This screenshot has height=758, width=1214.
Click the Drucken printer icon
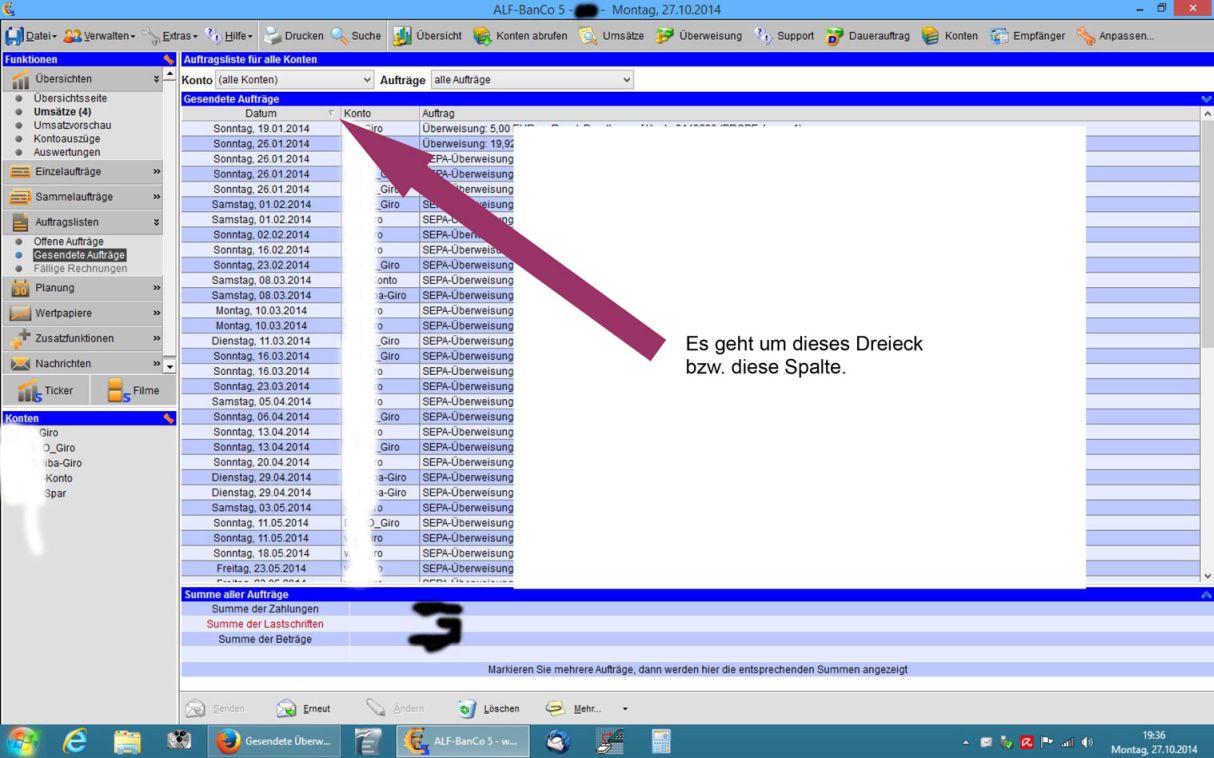click(273, 36)
